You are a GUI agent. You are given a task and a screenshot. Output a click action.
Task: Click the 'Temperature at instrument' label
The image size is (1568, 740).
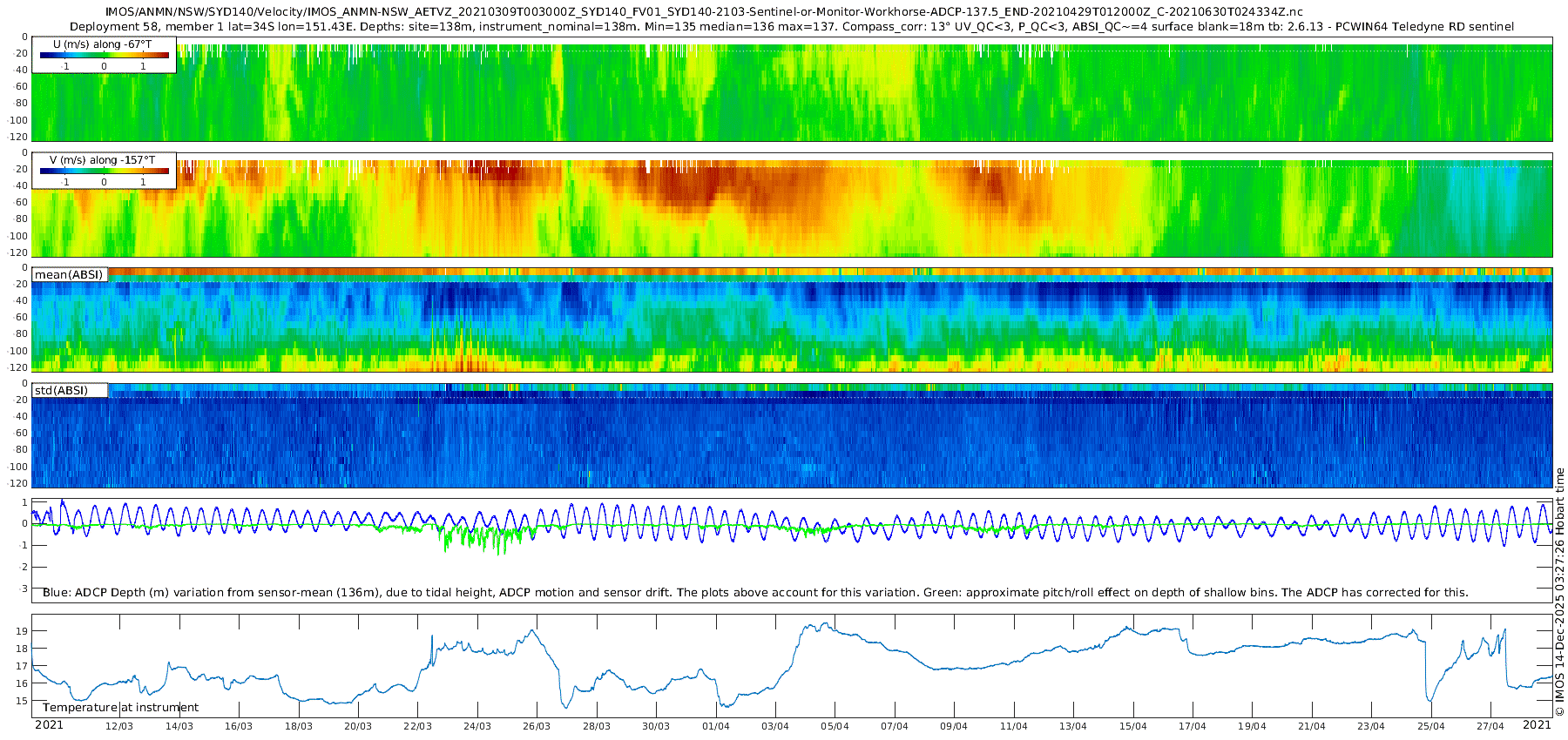[120, 708]
